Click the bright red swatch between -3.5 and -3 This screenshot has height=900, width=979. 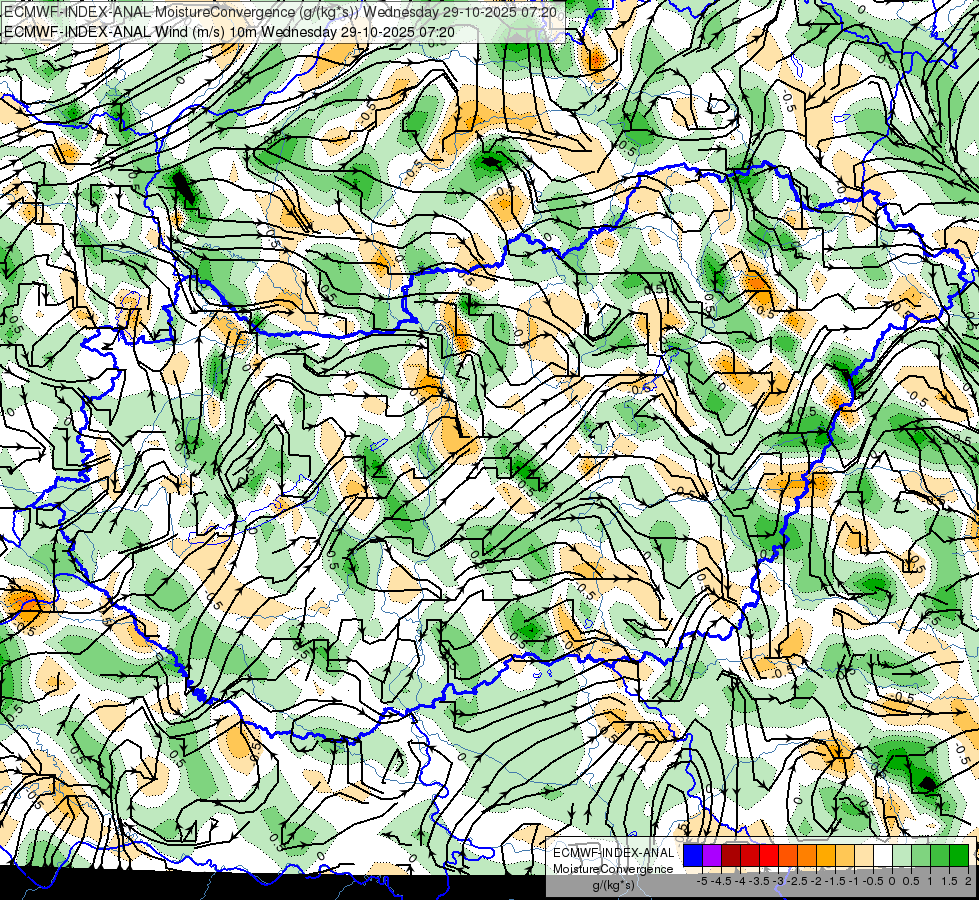[769, 856]
